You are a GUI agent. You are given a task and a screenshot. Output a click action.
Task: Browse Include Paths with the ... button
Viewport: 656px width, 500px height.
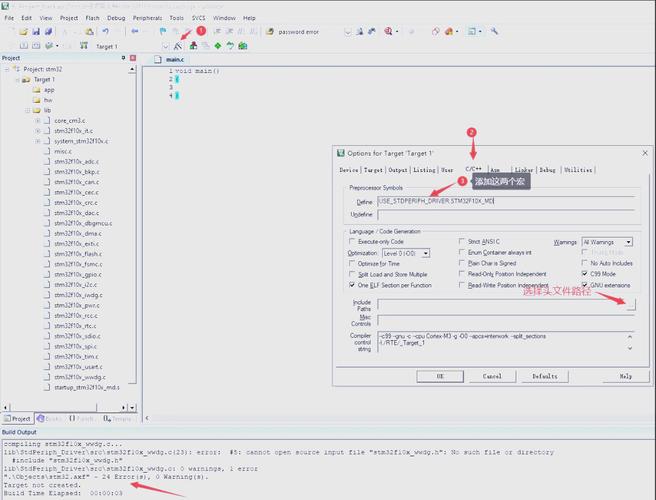631,307
